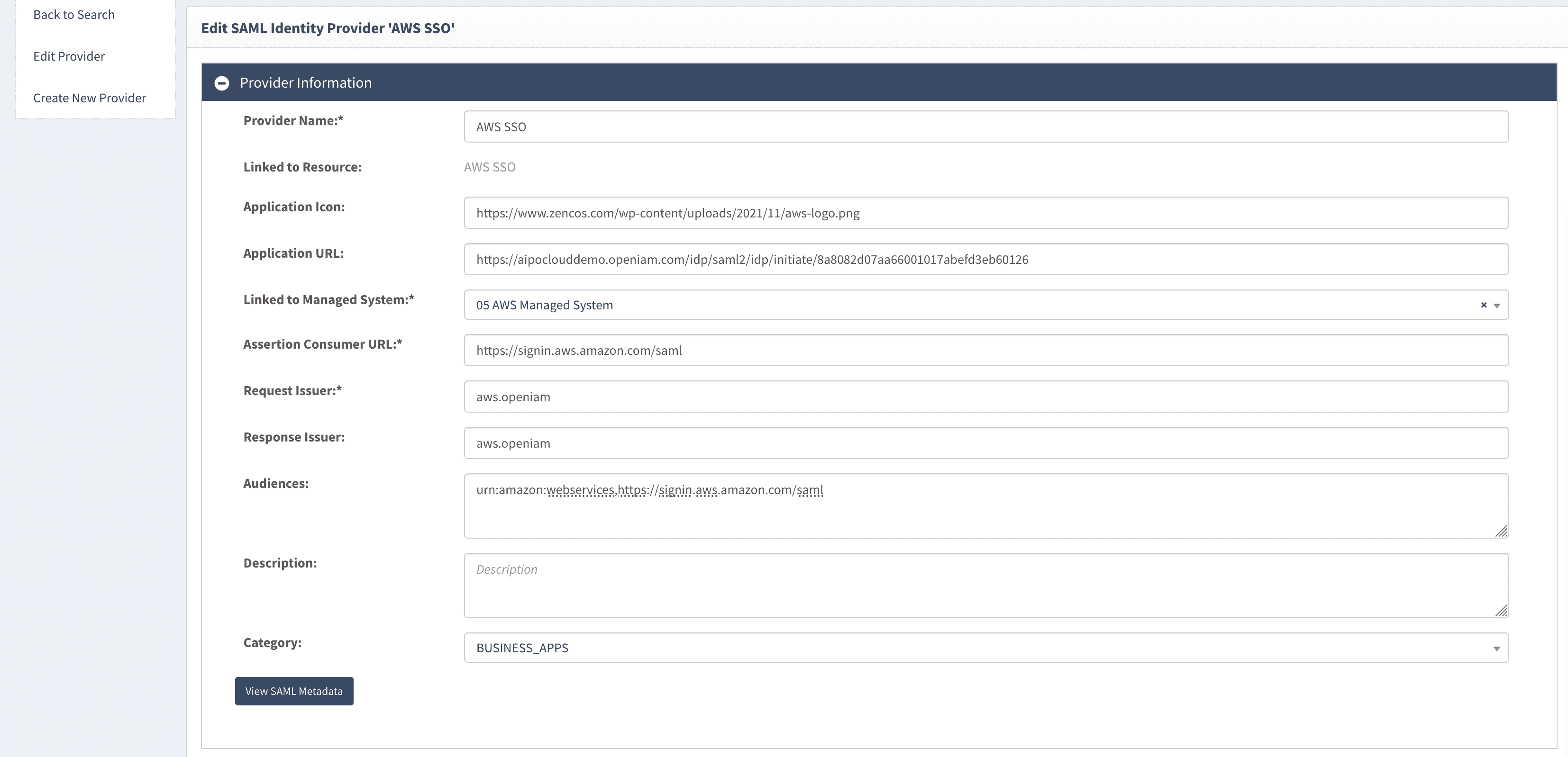Focus the Assertion Consumer URL field
1568x757 pixels.
click(x=985, y=351)
